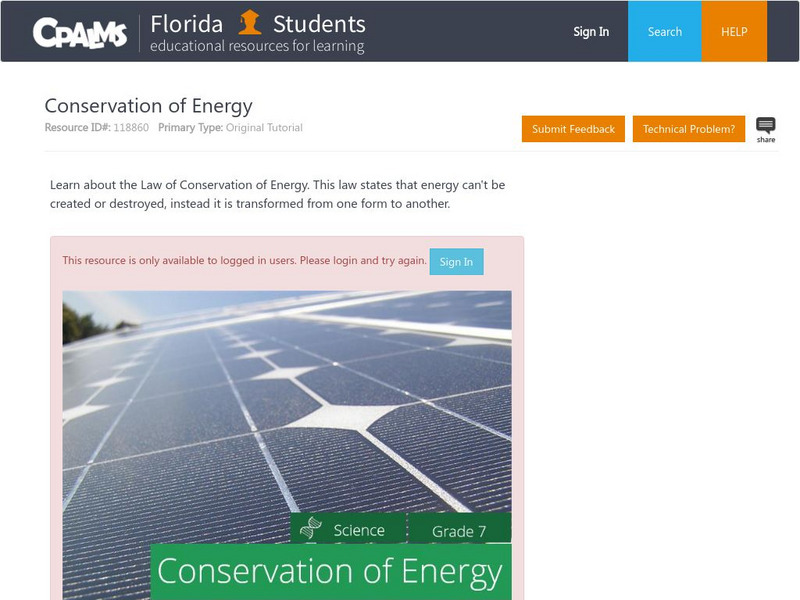Click the DNA icon on the Science badge
The image size is (800, 600).
click(x=311, y=529)
